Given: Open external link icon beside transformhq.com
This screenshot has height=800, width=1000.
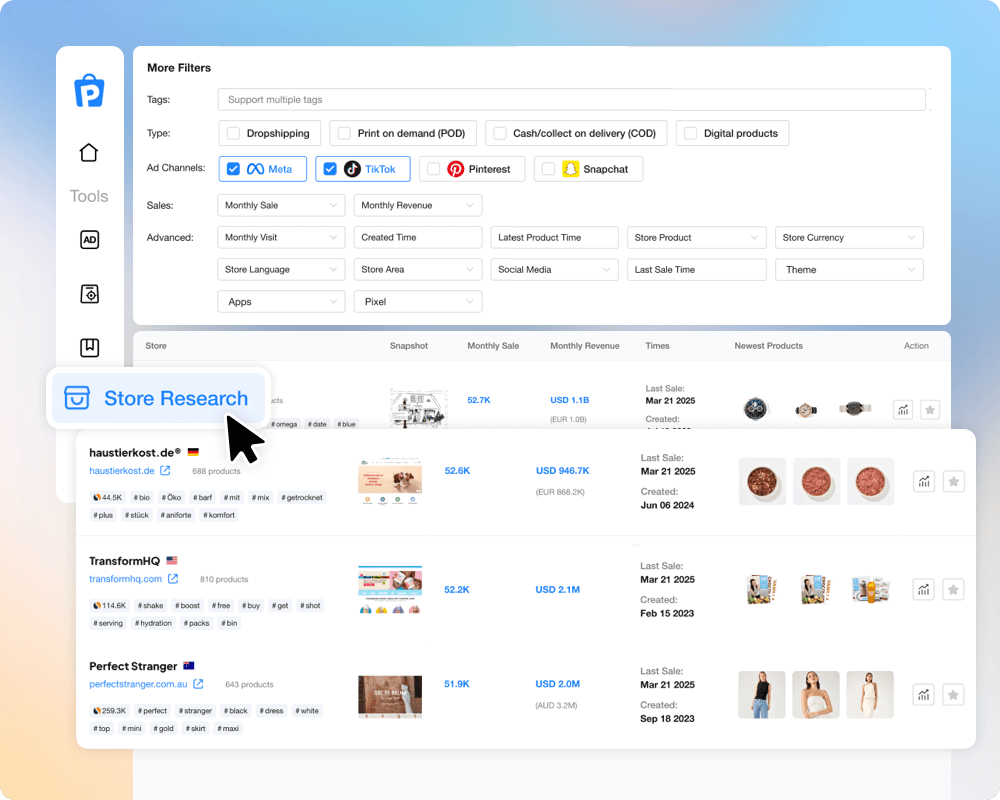Looking at the screenshot, I should coord(173,579).
